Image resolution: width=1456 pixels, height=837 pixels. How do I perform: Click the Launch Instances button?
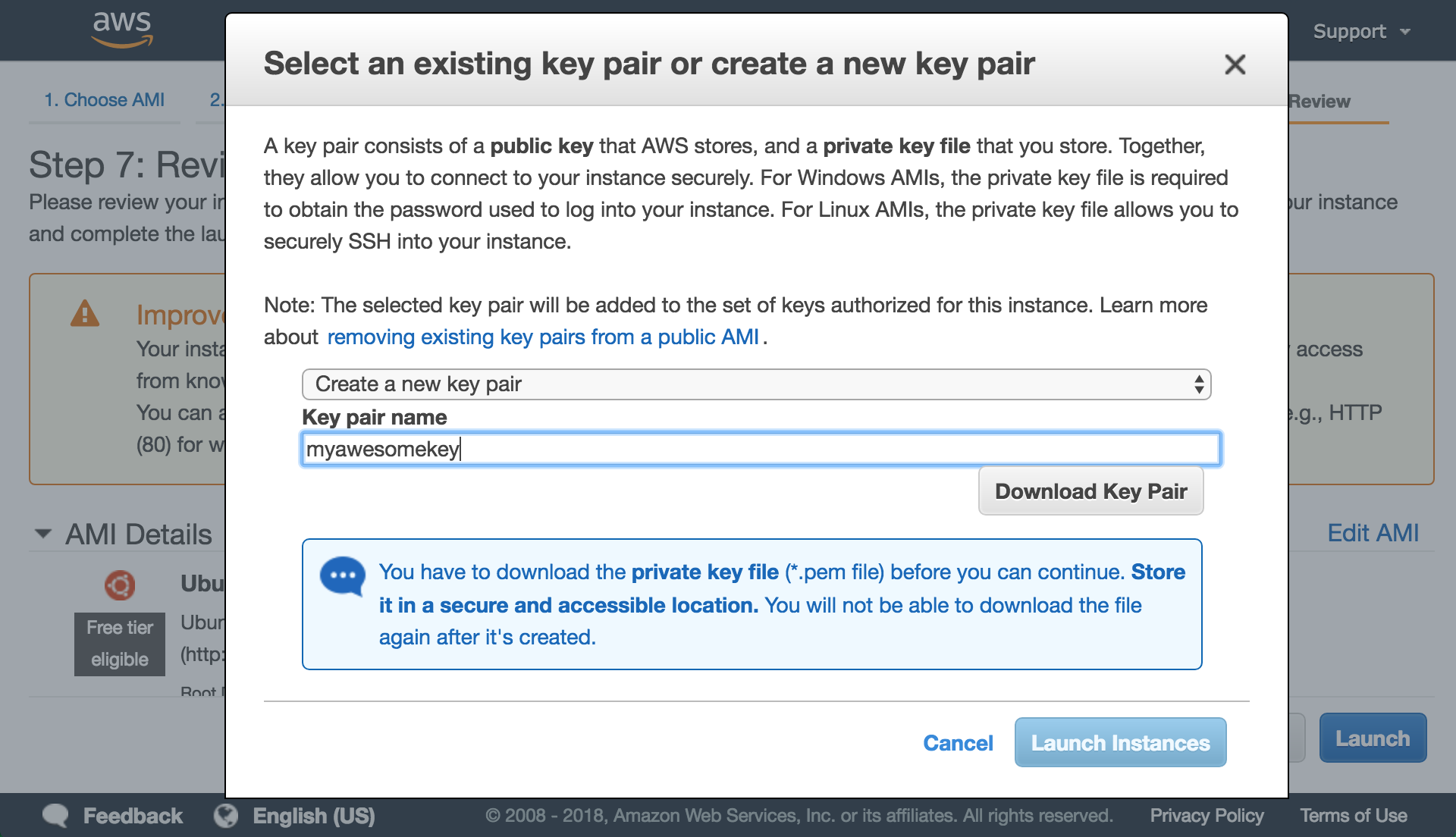1120,743
